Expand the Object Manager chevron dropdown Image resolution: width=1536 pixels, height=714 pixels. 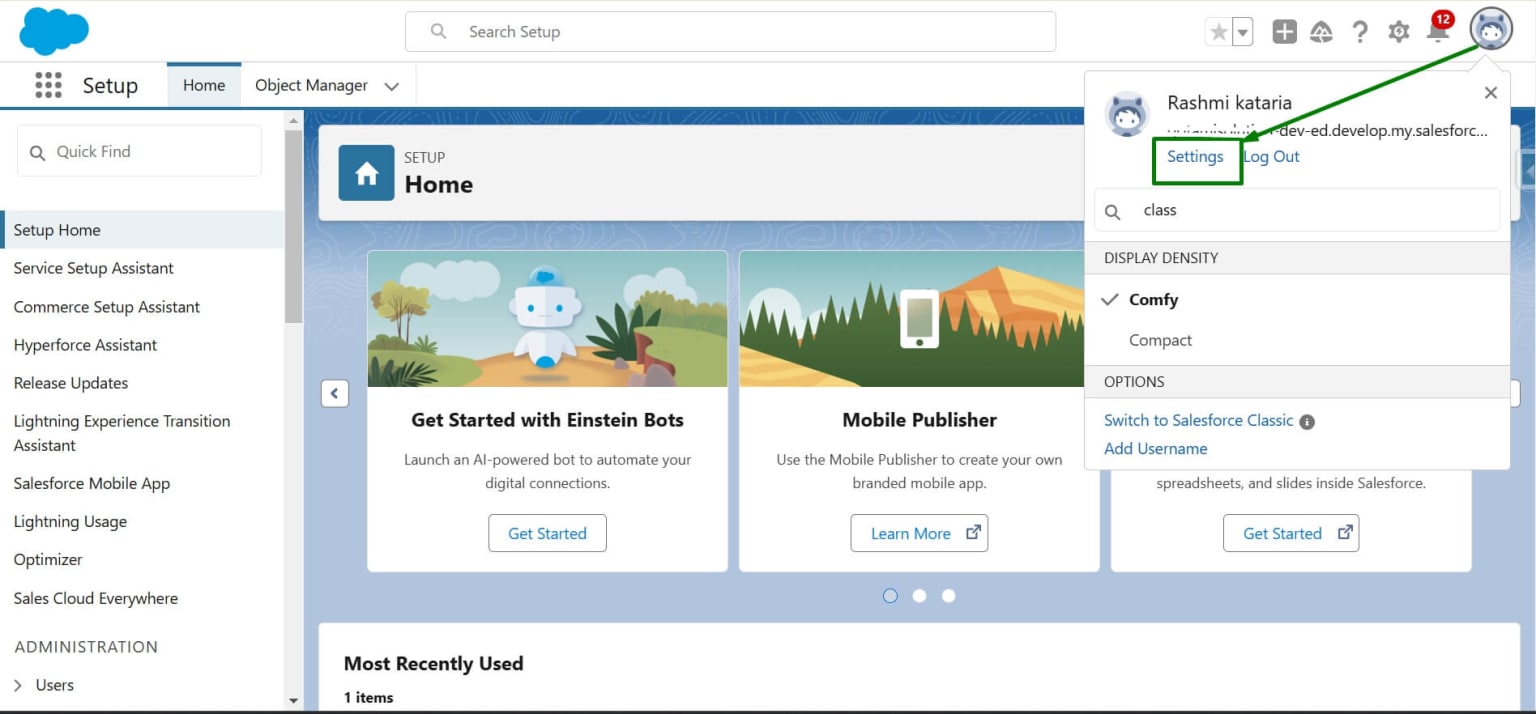392,87
